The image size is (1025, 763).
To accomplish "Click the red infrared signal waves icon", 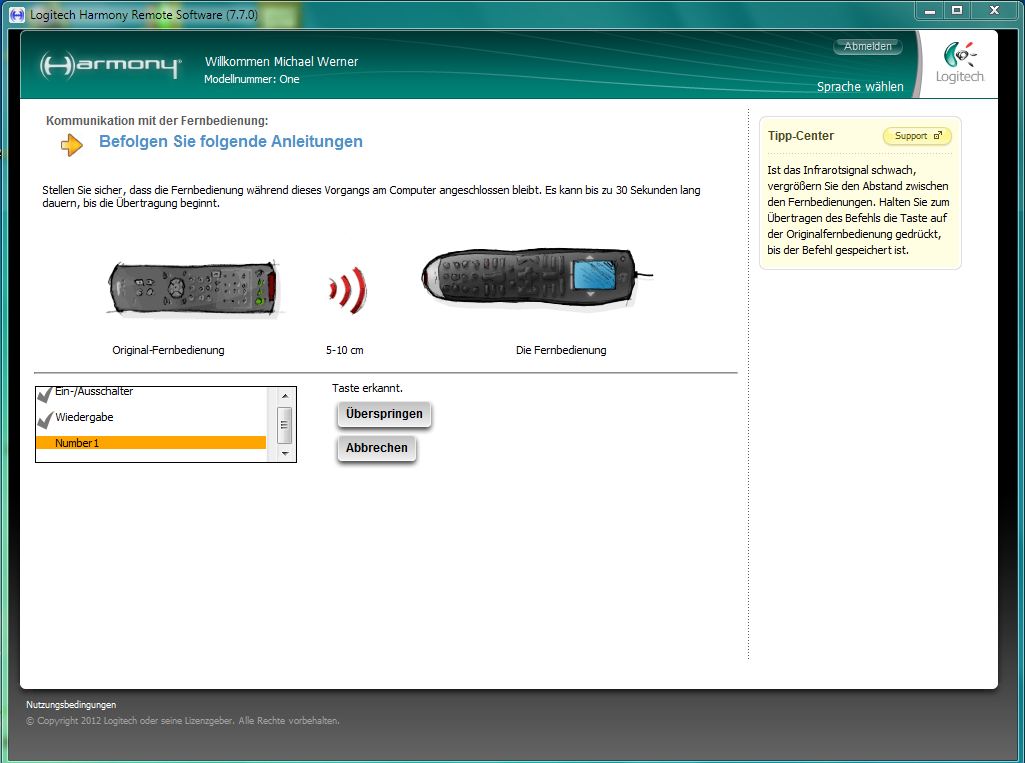I will coord(348,290).
